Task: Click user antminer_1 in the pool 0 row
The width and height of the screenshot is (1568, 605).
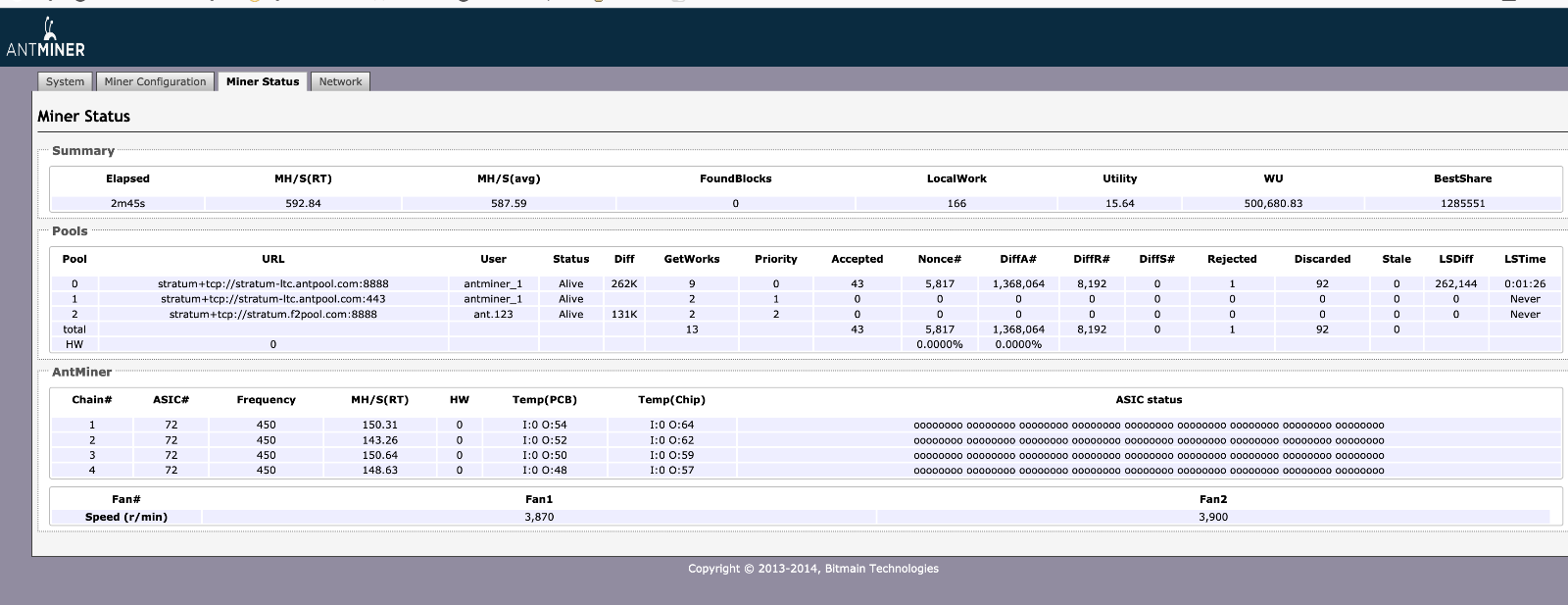Action: click(493, 283)
